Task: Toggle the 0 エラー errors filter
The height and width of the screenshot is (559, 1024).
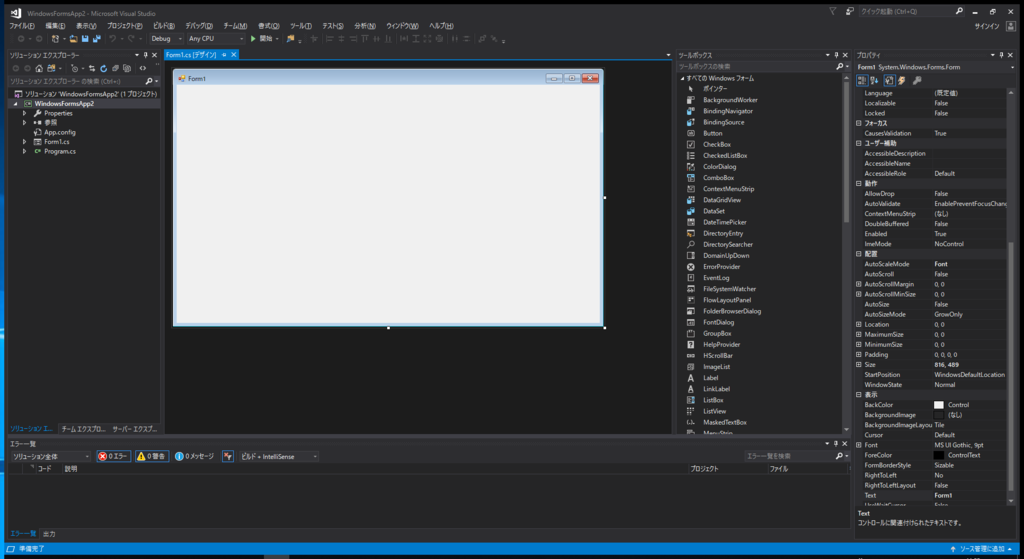Action: pyautogui.click(x=114, y=456)
